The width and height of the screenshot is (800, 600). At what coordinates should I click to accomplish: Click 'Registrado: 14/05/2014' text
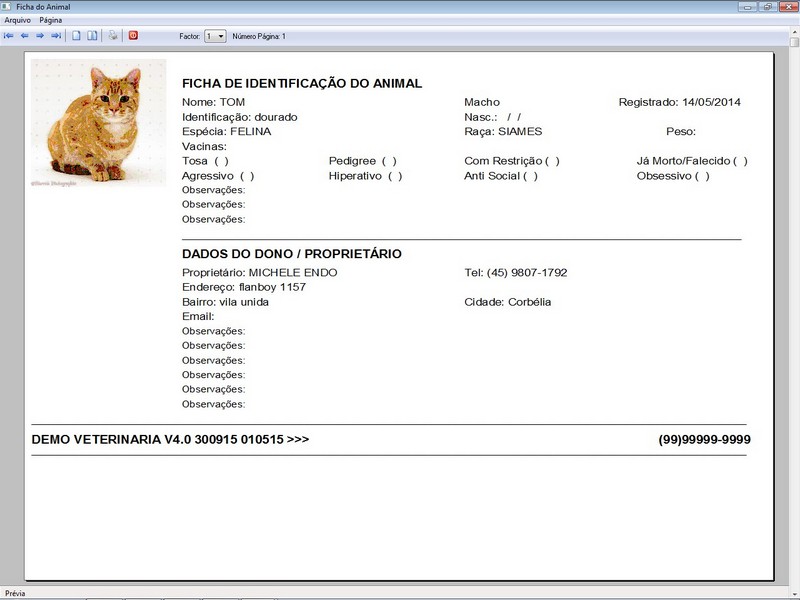point(680,102)
